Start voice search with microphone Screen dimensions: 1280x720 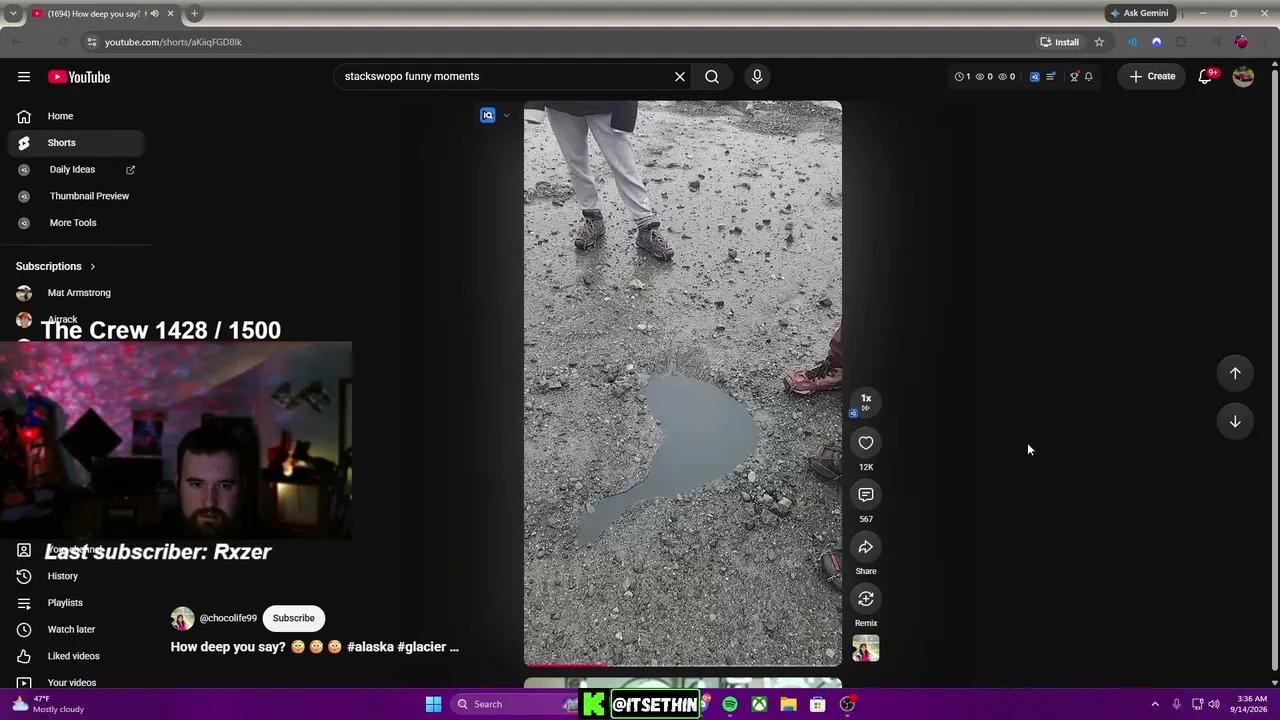pyautogui.click(x=757, y=76)
